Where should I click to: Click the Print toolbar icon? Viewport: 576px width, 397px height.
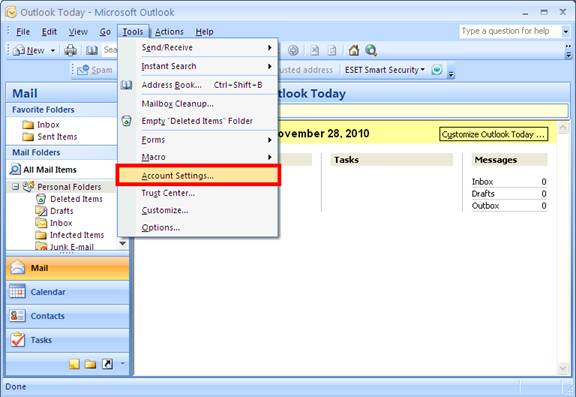[x=71, y=50]
